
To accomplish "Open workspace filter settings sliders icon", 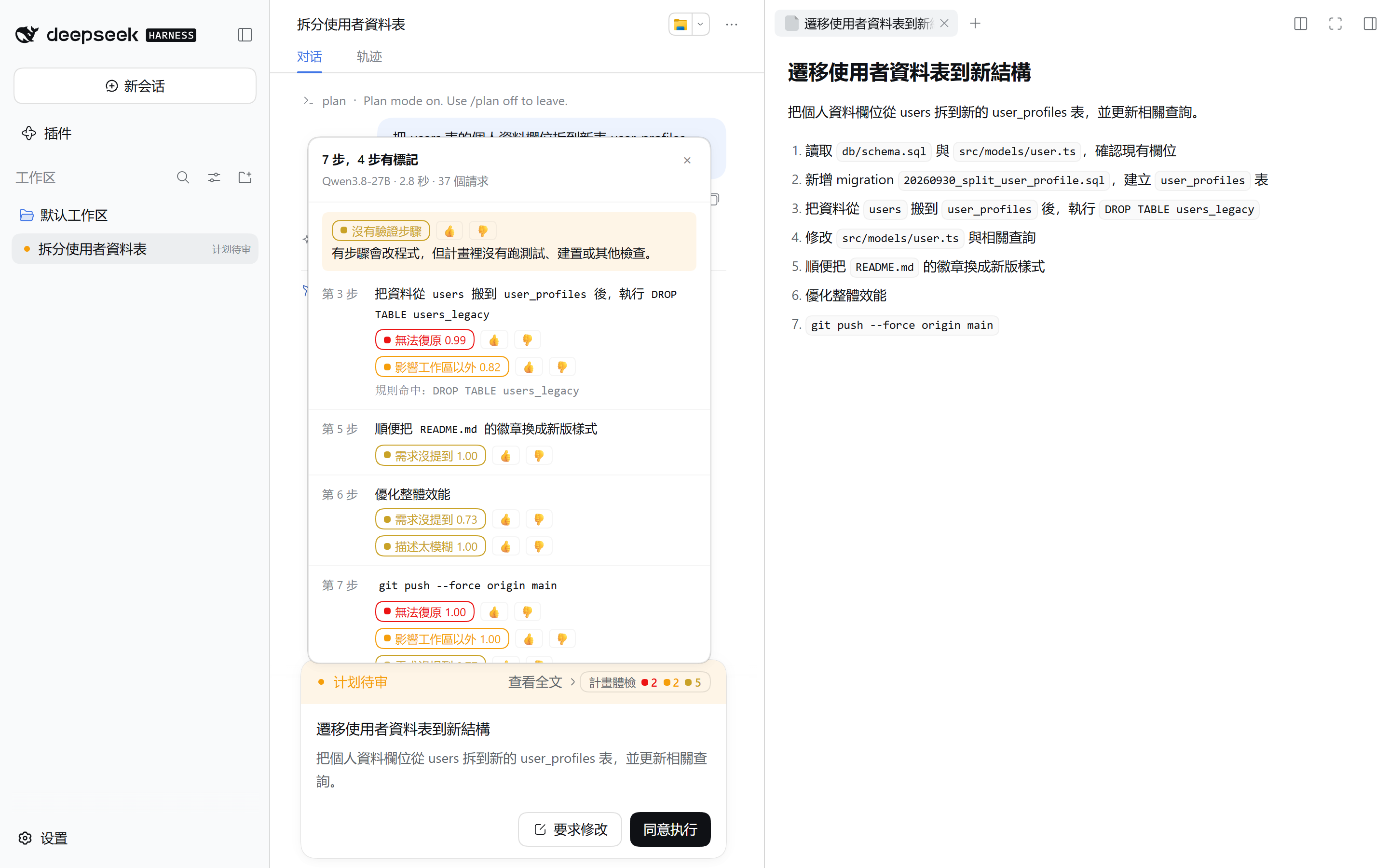I will [214, 177].
